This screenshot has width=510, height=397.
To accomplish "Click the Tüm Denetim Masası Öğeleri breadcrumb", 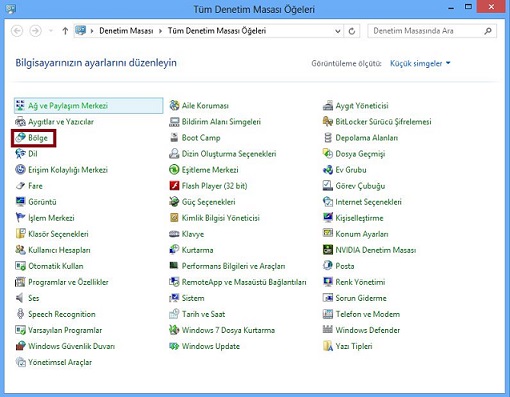I will coord(217,31).
